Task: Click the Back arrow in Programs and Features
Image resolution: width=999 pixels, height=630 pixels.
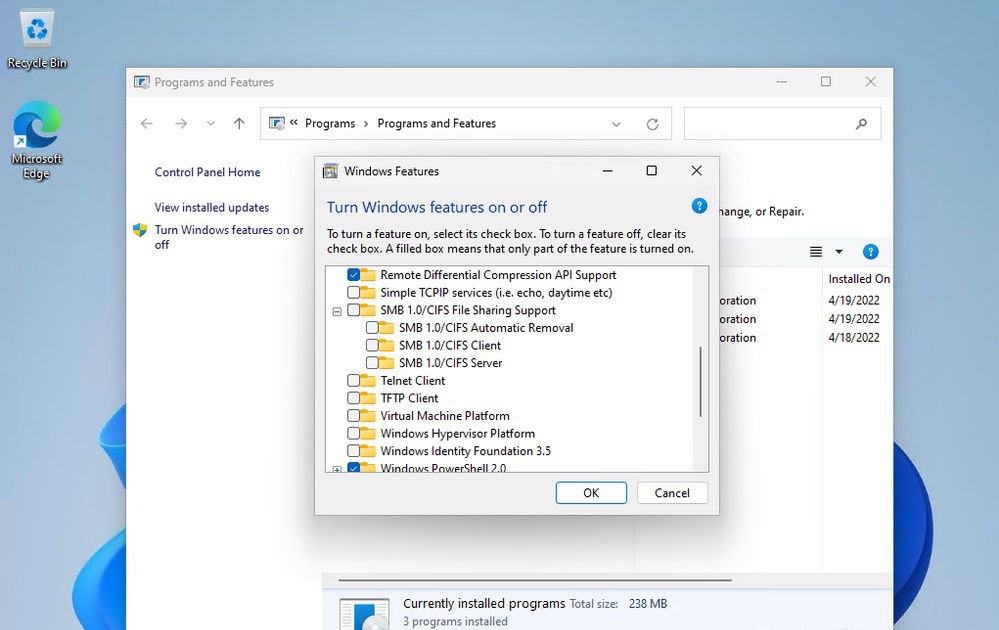Action: tap(147, 124)
